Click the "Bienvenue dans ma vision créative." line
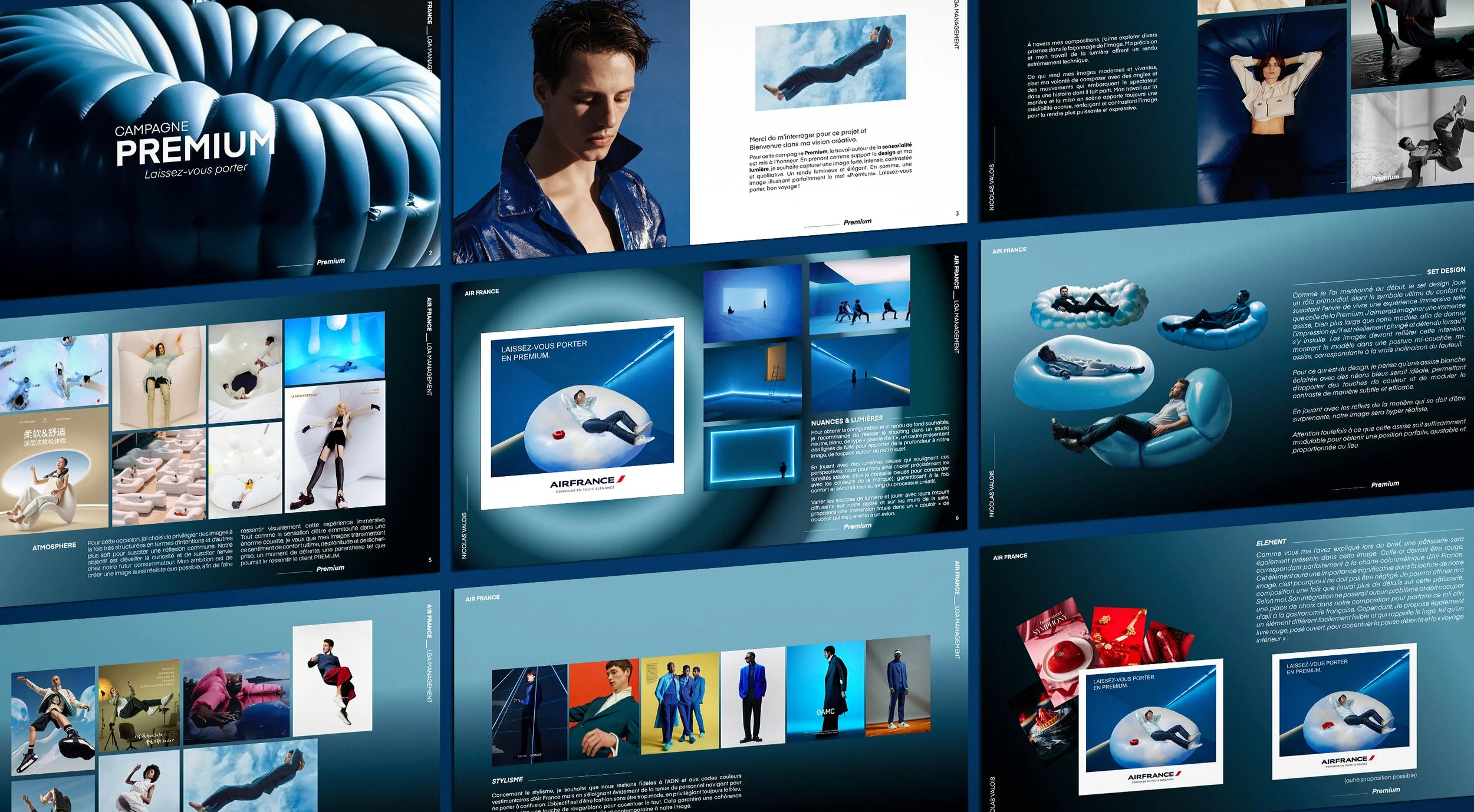 (x=803, y=143)
